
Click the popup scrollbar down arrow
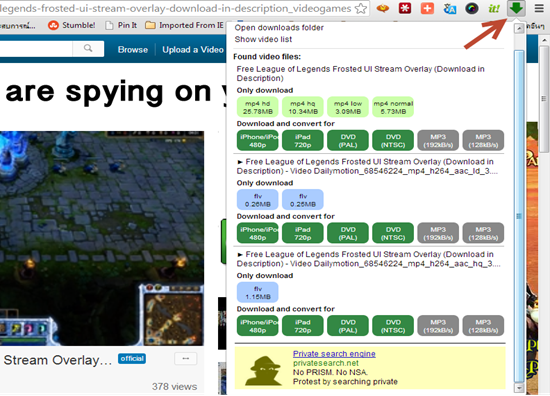pos(519,388)
